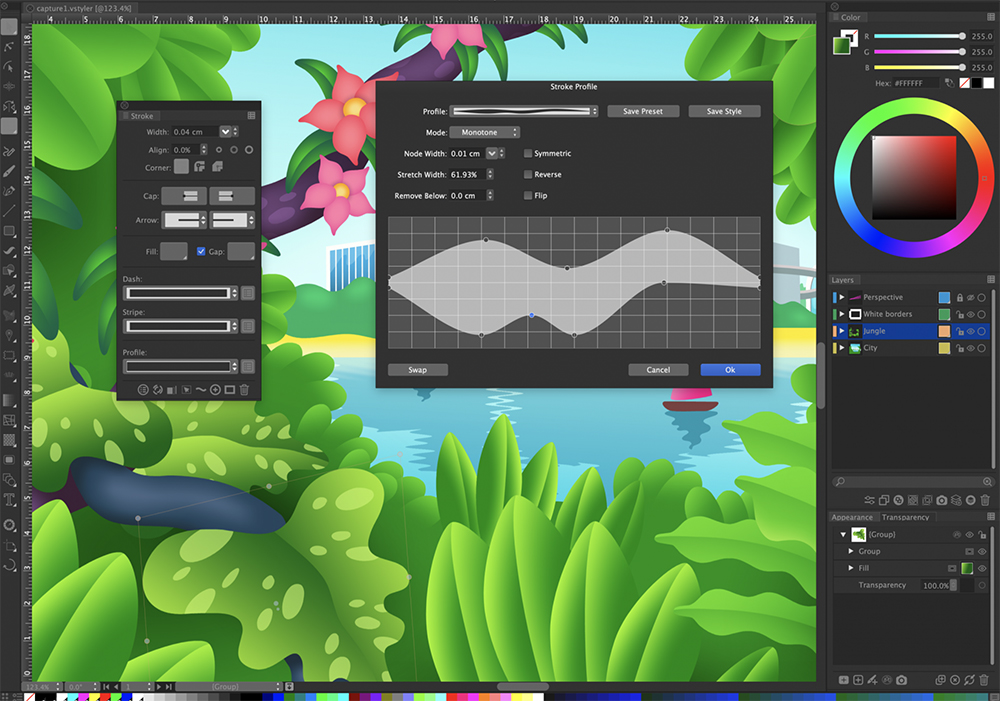Click the camera icon in Layers panel
Image resolution: width=1000 pixels, height=701 pixels.
tap(942, 500)
